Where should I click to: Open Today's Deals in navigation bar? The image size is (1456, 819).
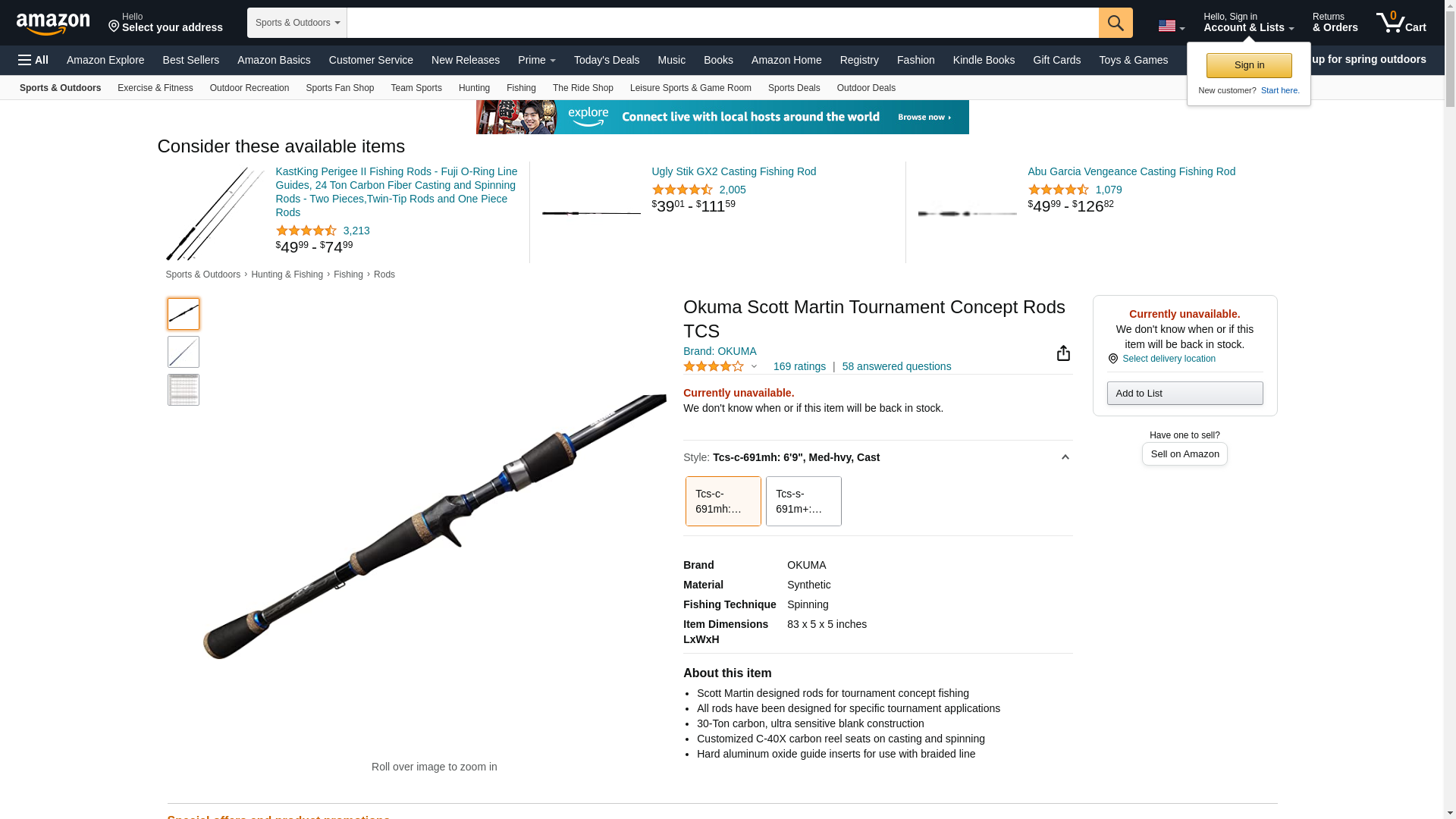pos(607,60)
